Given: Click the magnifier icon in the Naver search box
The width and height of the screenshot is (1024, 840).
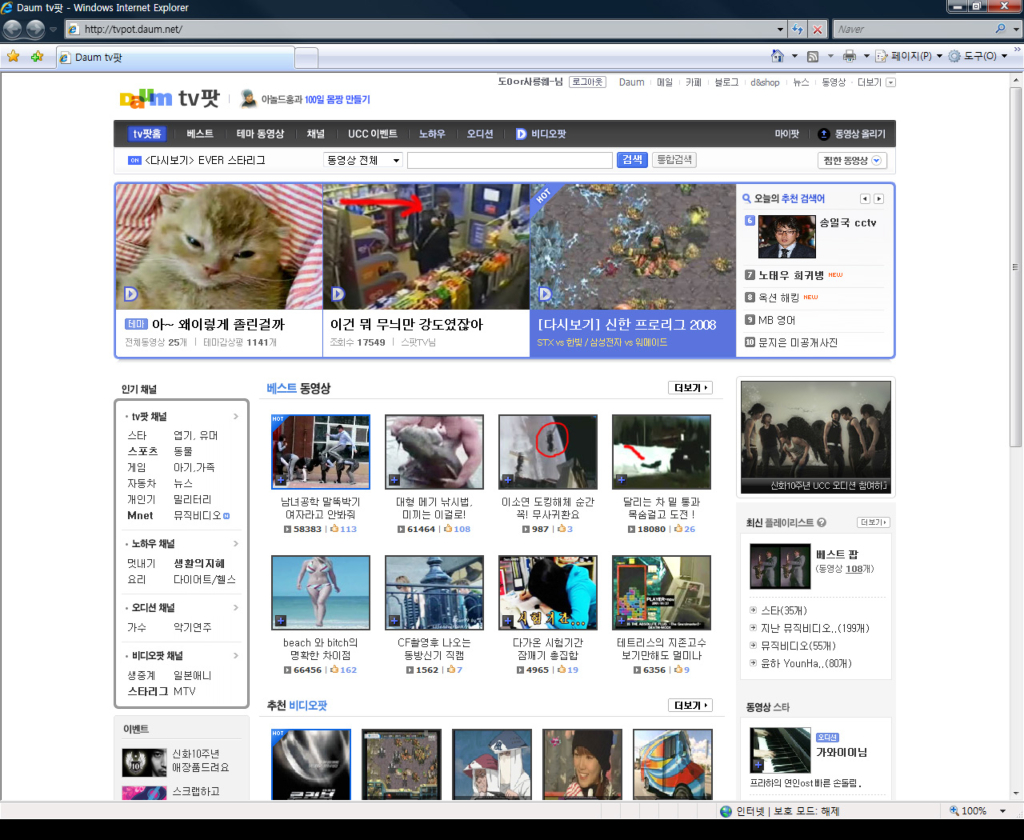Looking at the screenshot, I should [1000, 29].
